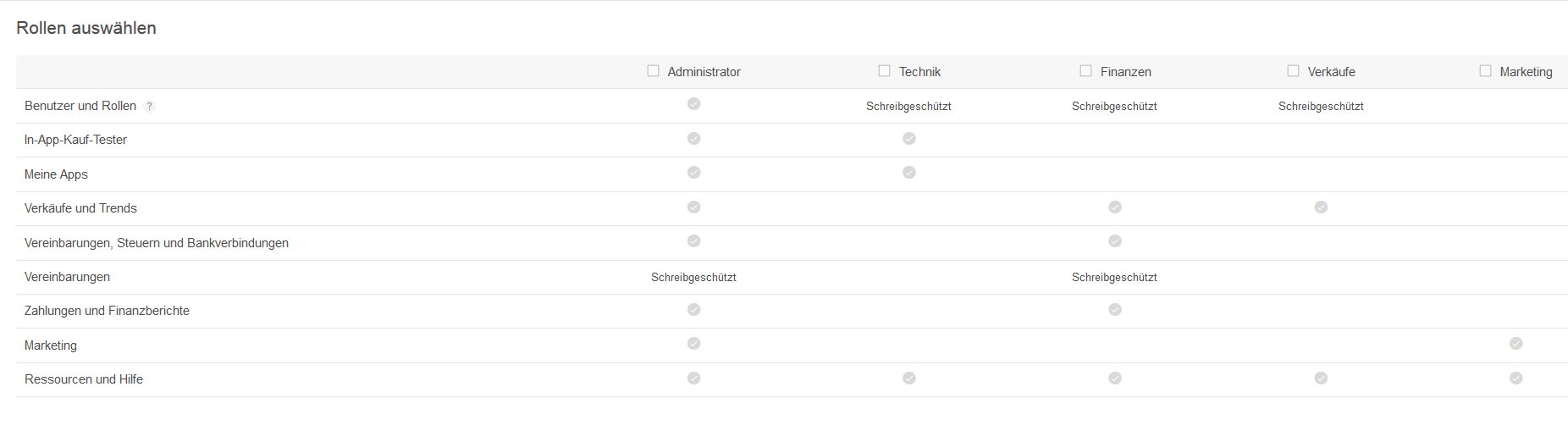1568x431 pixels.
Task: Click Schreibgeschützt under Technik for Benutzer und Rollen
Action: point(908,107)
